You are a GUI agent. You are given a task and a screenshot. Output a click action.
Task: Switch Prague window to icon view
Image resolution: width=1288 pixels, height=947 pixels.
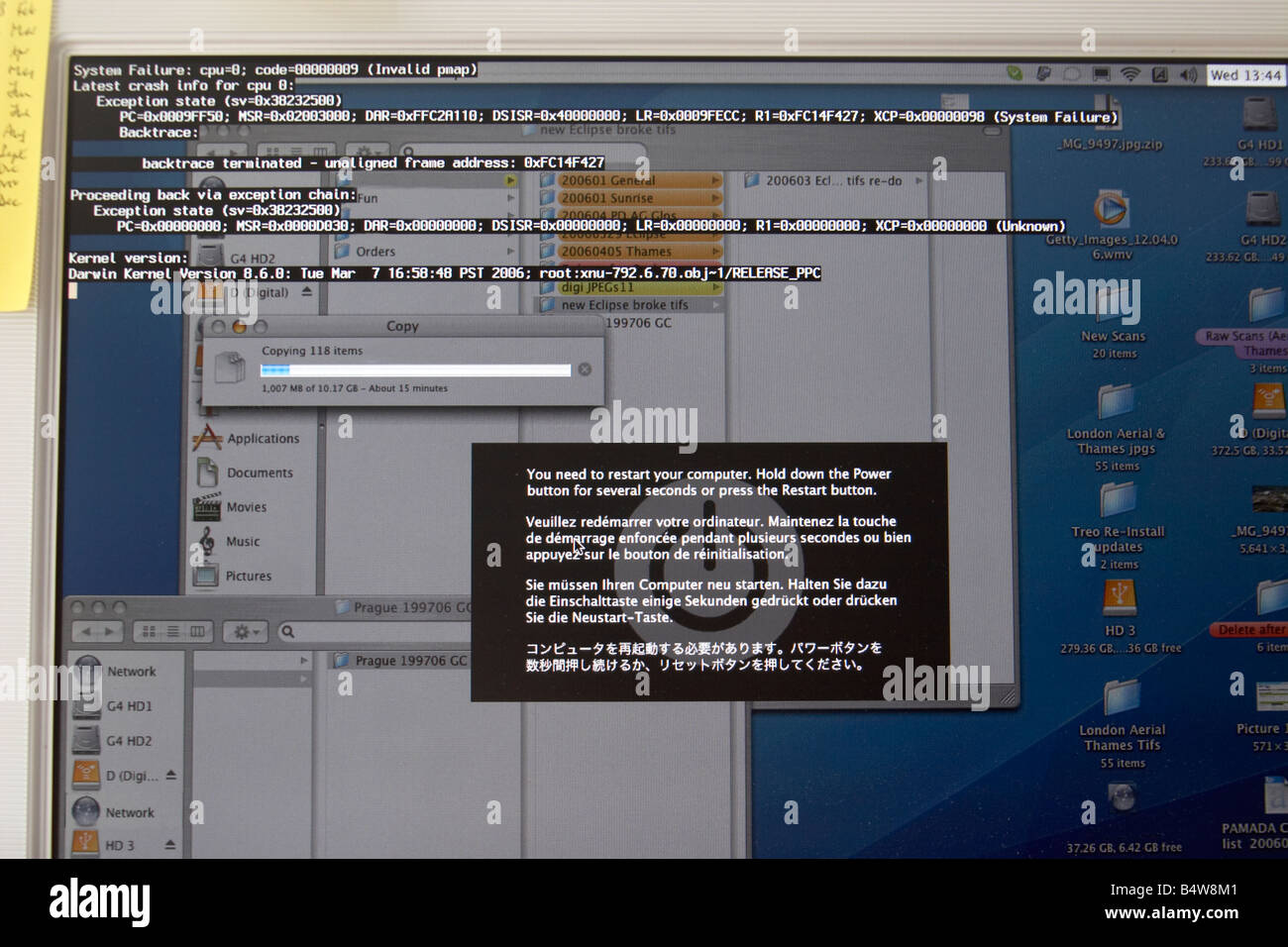click(x=150, y=631)
